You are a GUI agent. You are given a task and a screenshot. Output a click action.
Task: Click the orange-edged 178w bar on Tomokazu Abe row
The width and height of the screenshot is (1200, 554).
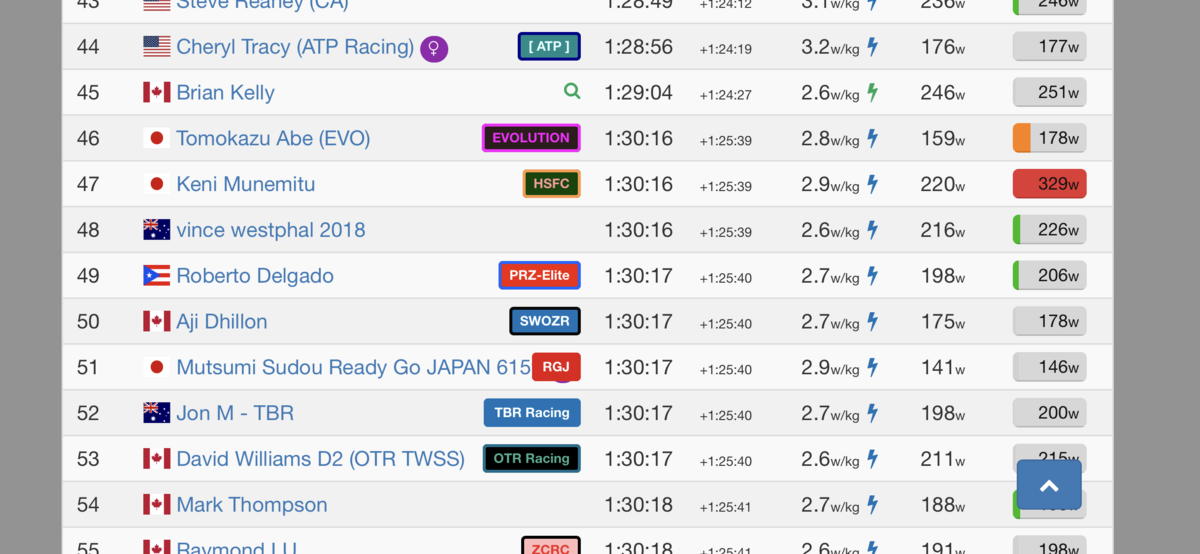(1049, 138)
